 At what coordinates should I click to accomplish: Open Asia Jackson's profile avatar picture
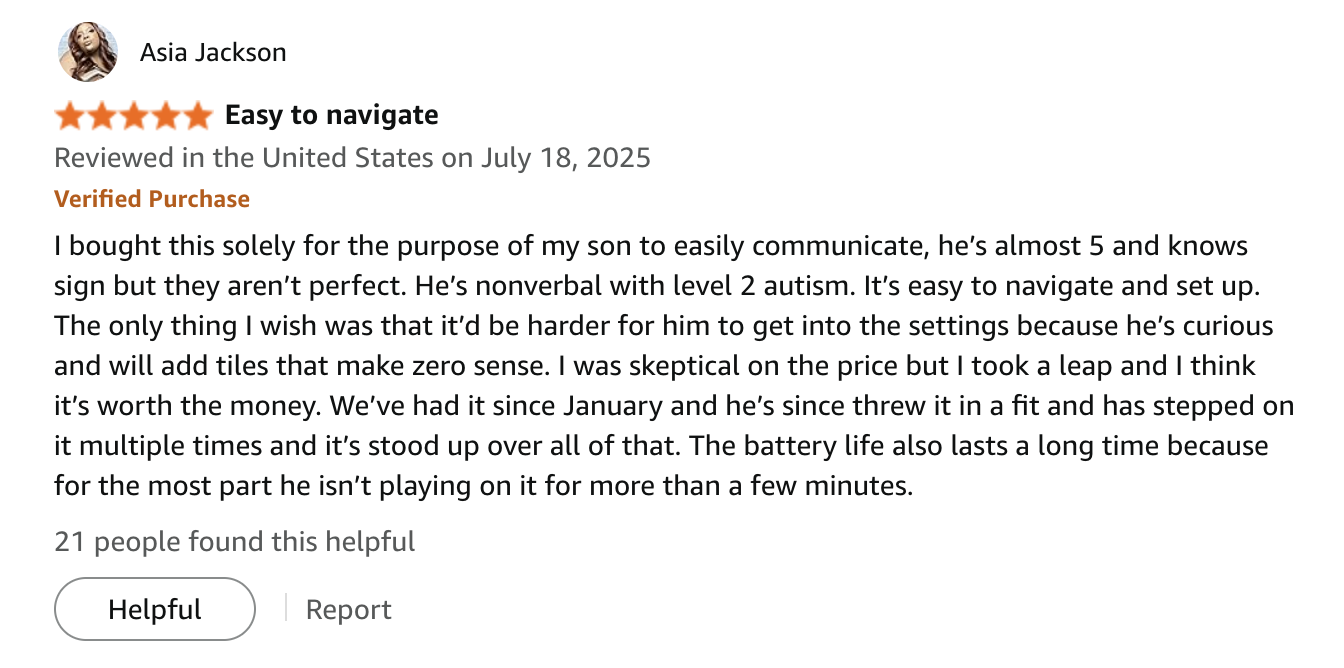(x=88, y=52)
